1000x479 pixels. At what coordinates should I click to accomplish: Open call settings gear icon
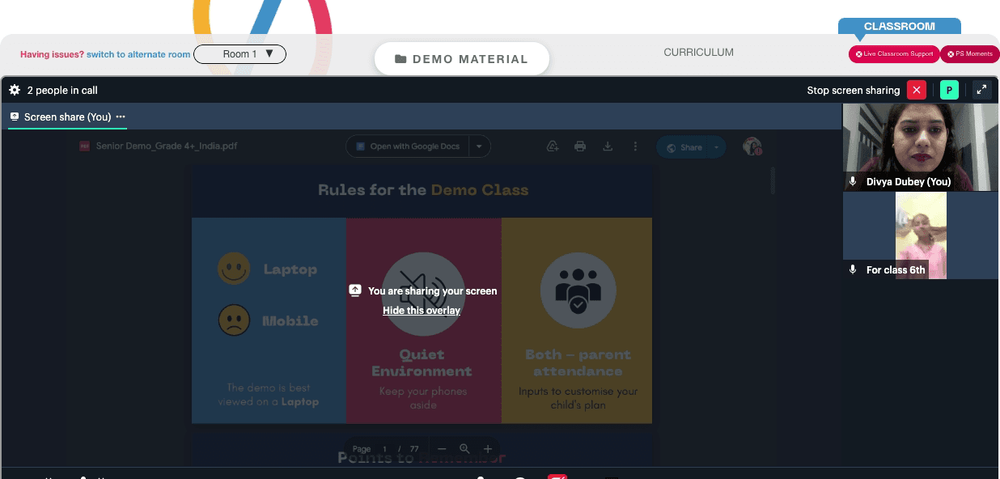[x=15, y=90]
